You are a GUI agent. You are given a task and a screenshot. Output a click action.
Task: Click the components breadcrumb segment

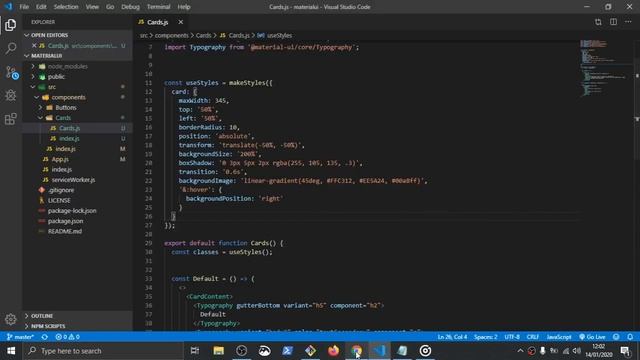click(171, 36)
